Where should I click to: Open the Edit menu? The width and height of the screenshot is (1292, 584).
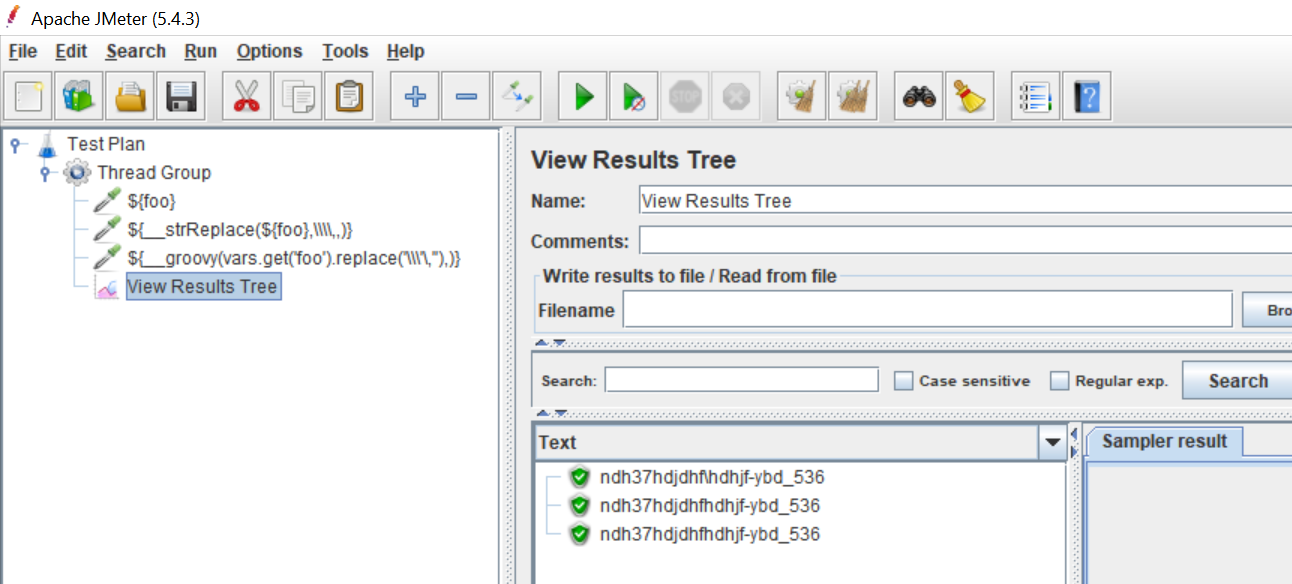(x=71, y=51)
